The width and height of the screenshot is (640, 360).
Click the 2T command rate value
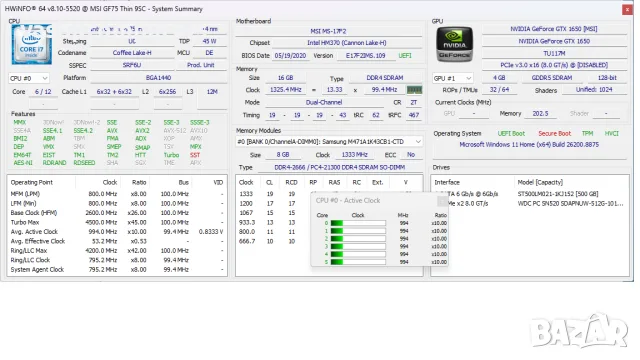pos(413,102)
